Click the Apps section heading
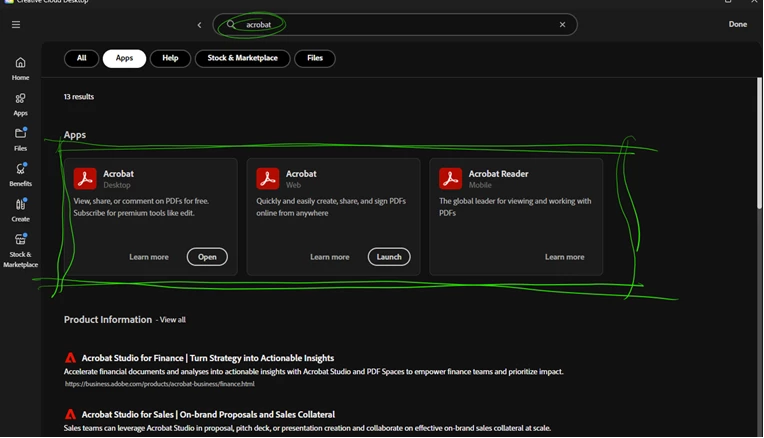Screen dimensions: 764x438 coord(75,135)
